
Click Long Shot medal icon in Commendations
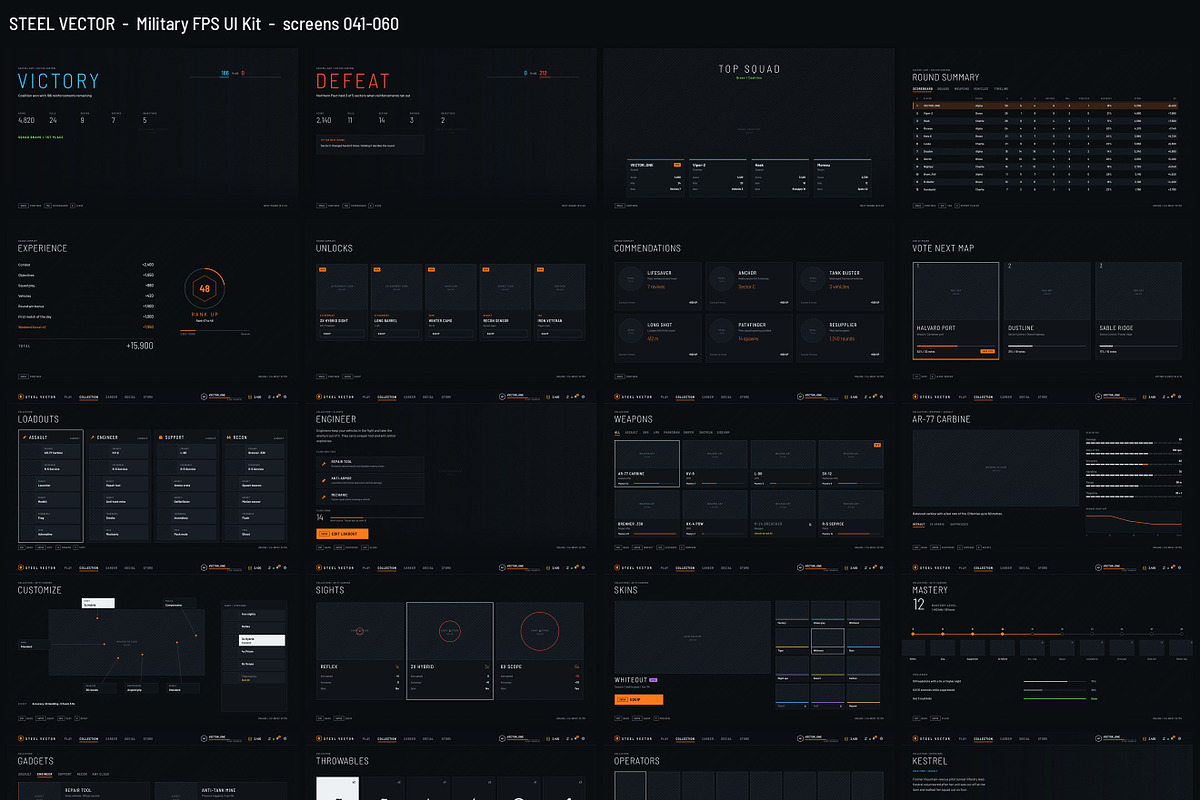pos(631,331)
